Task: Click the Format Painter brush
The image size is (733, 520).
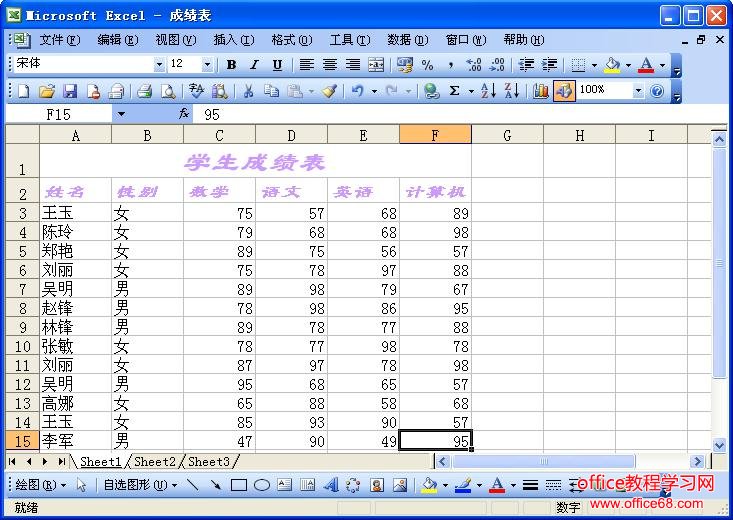Action: point(330,91)
